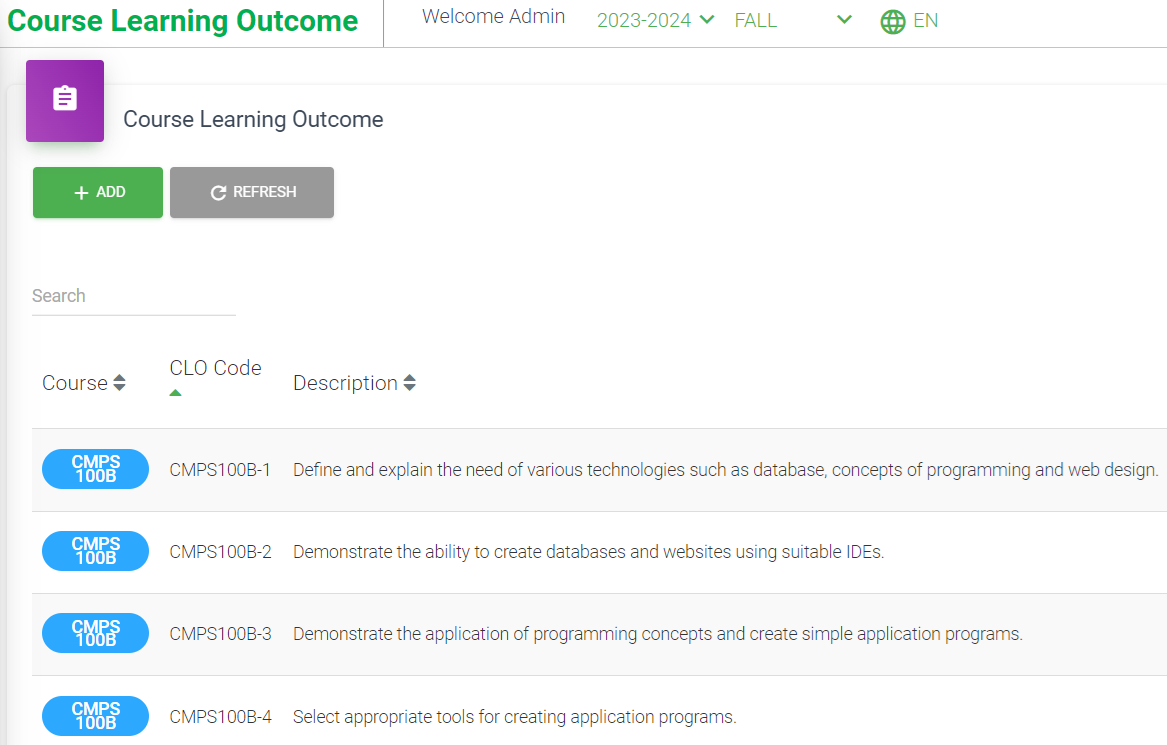The image size is (1167, 745).
Task: Open the EN language selector
Action: pyautogui.click(x=925, y=20)
